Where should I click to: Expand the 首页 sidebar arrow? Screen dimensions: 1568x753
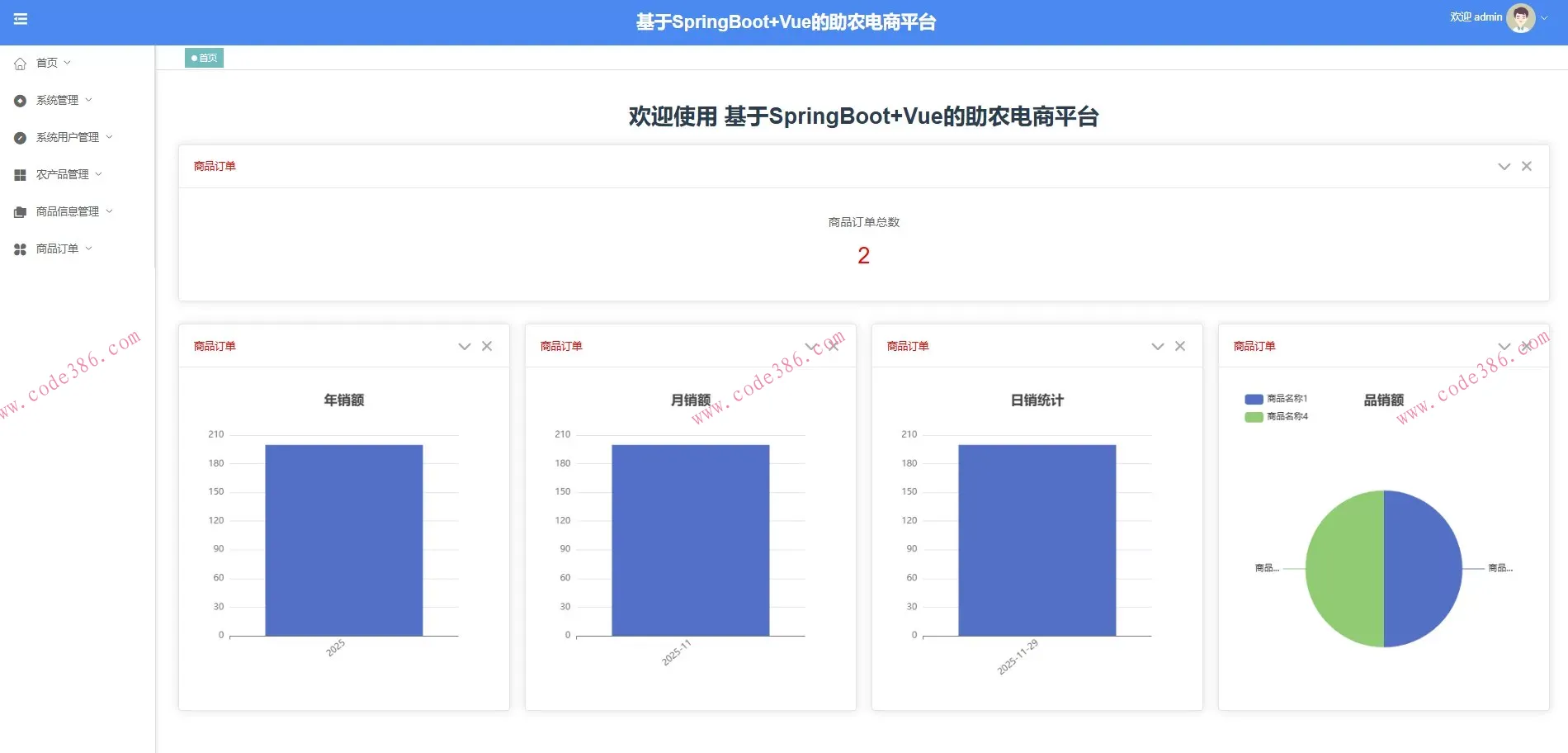pos(68,63)
